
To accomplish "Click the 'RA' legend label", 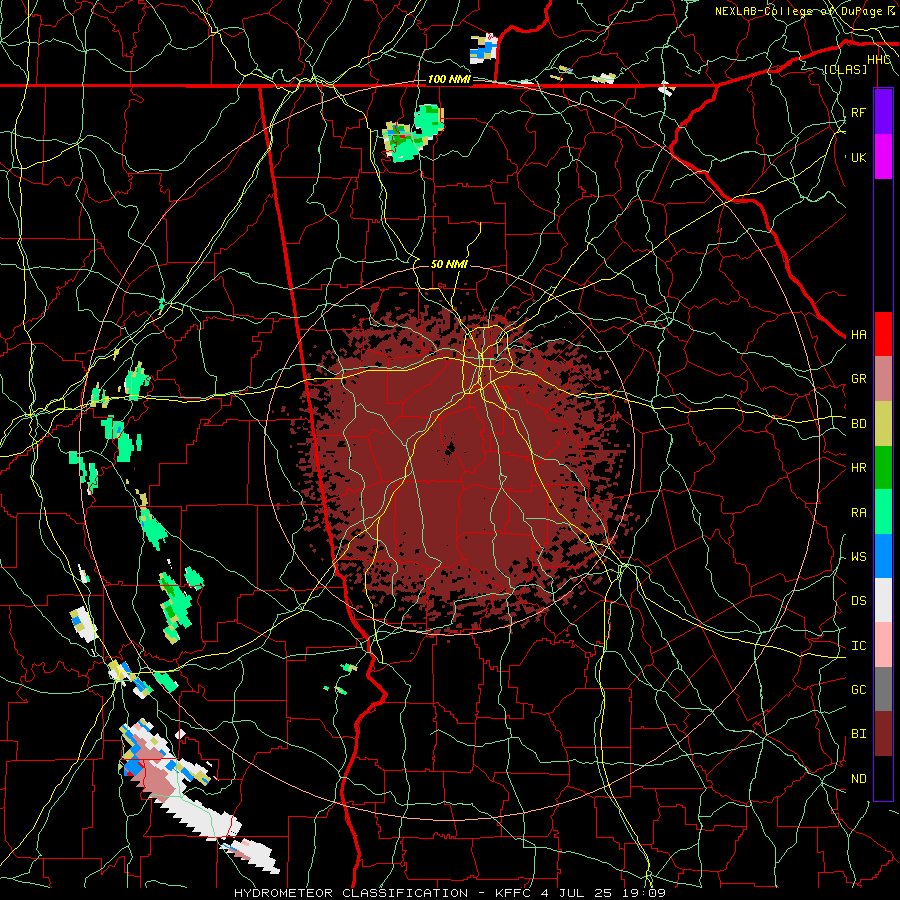I will (x=858, y=513).
